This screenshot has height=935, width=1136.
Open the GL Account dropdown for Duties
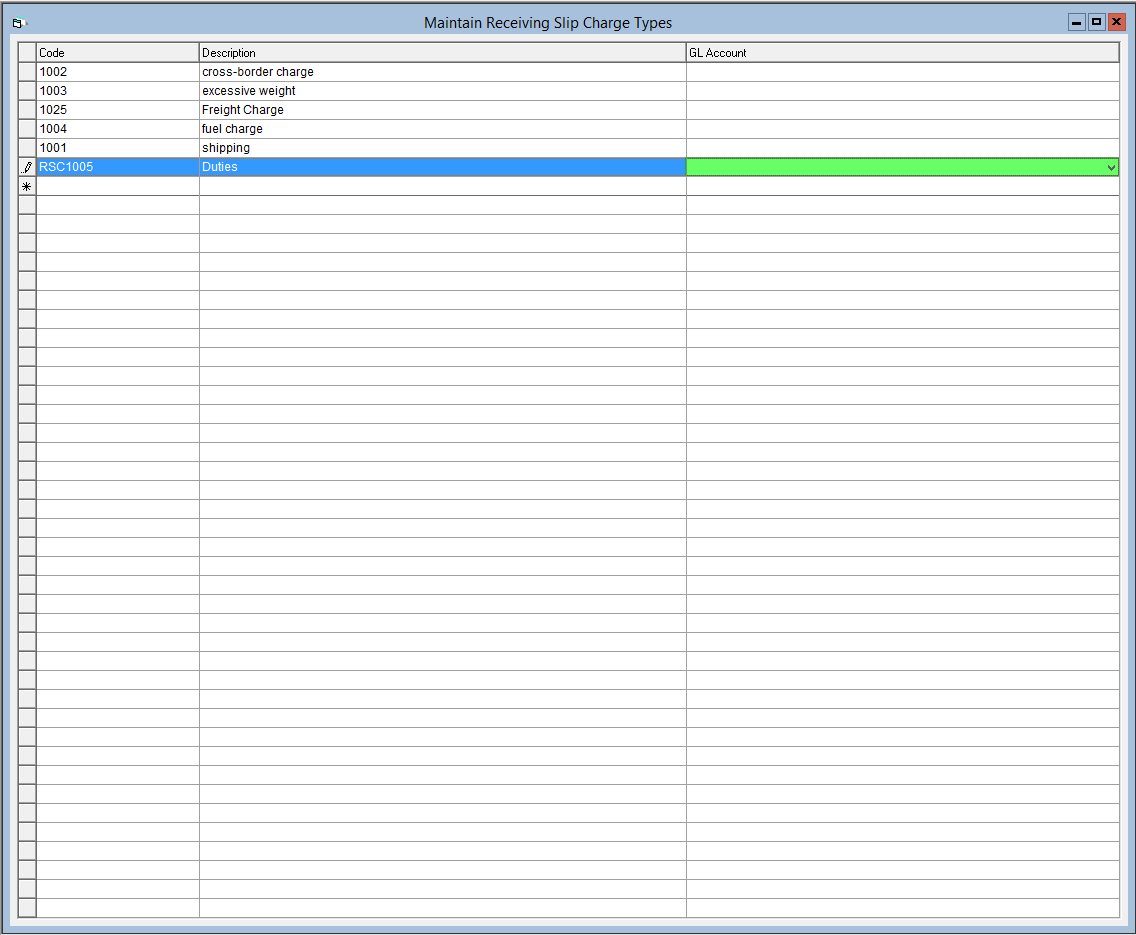[1111, 167]
